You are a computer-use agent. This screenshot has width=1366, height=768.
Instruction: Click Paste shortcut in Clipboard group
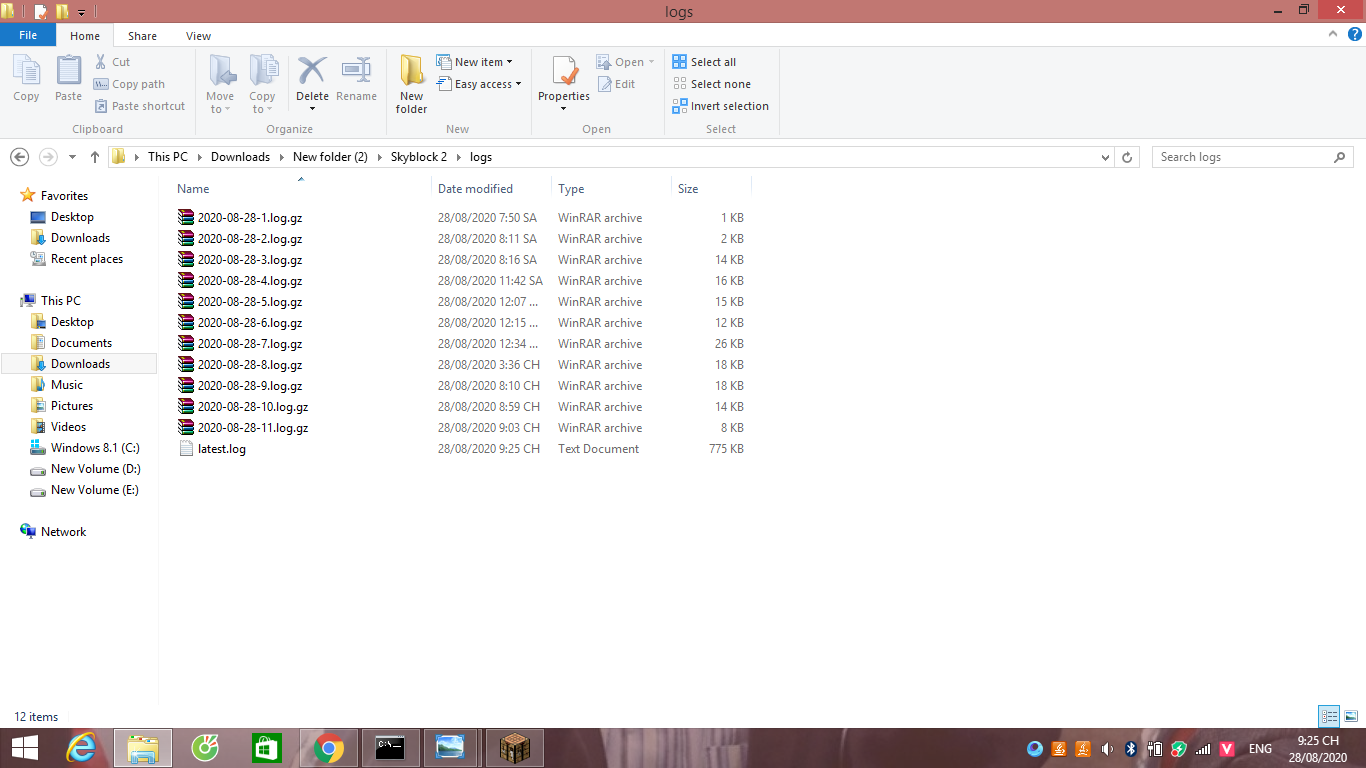point(140,106)
